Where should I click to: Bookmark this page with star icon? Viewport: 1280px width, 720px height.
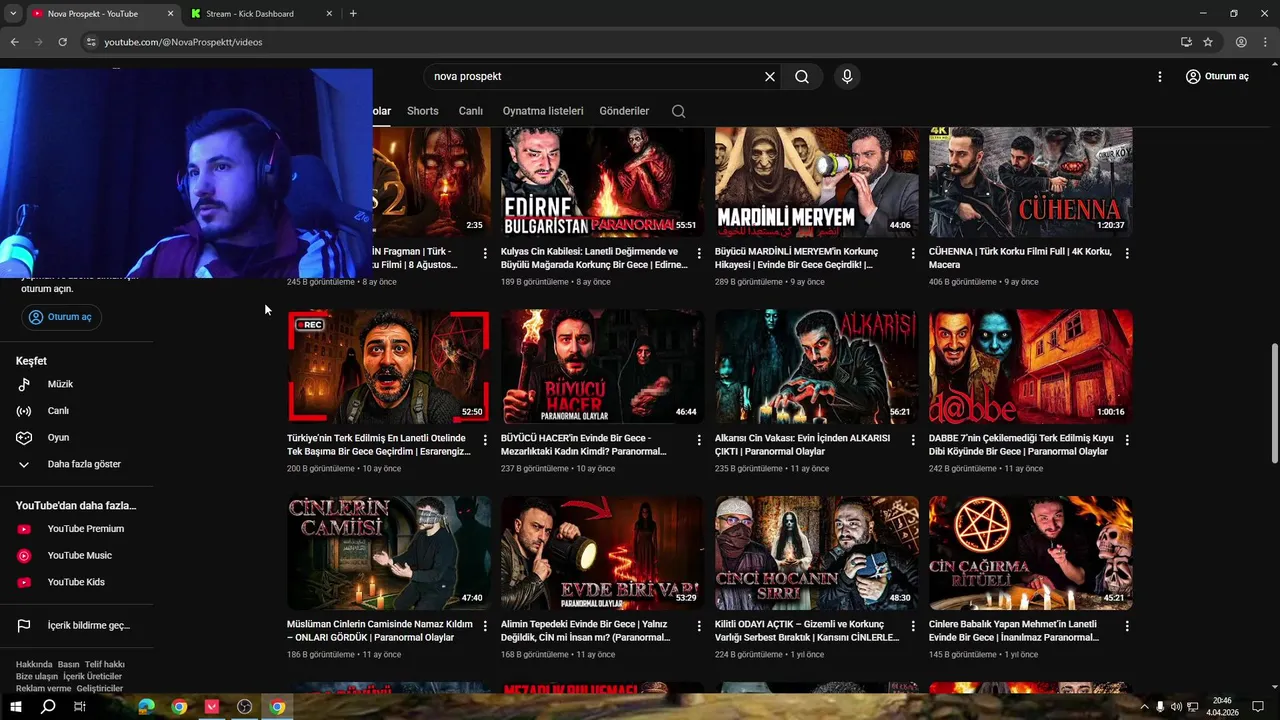pyautogui.click(x=1208, y=42)
